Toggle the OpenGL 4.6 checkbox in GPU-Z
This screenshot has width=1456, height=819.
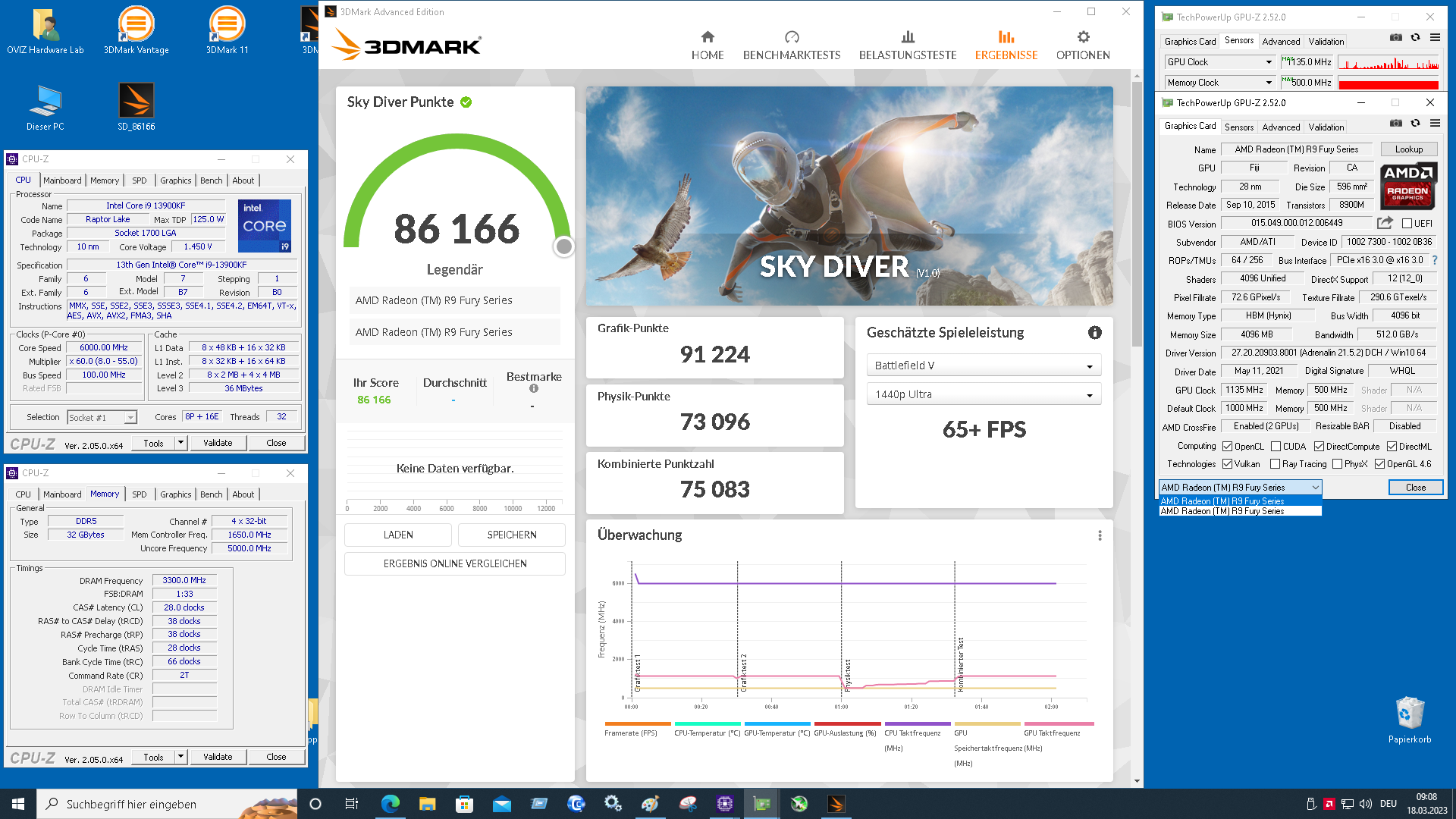click(1379, 464)
